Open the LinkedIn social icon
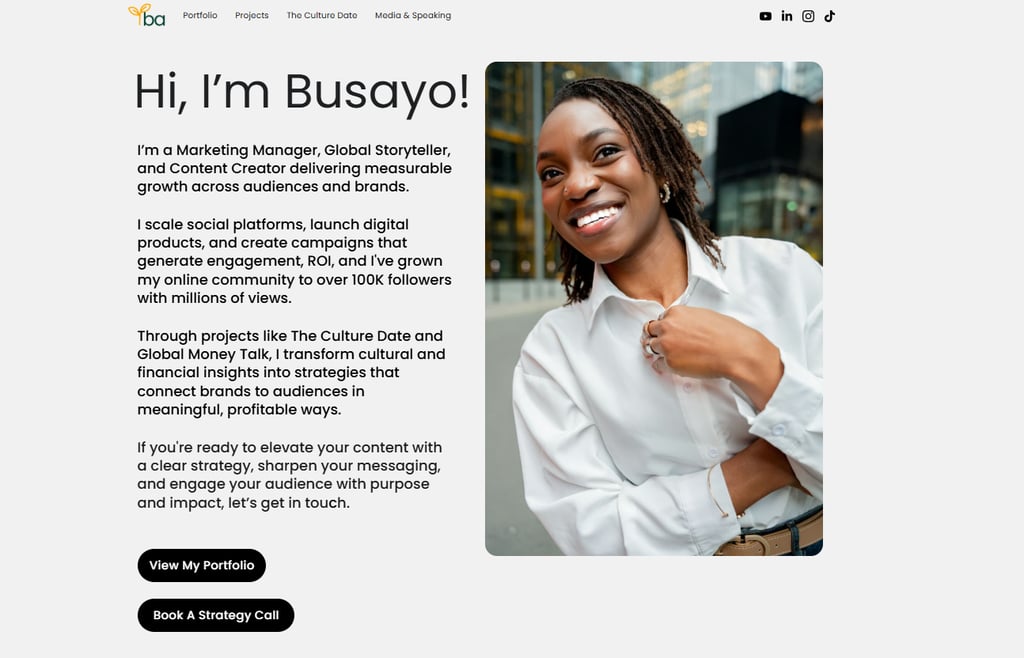The width and height of the screenshot is (1024, 658). click(x=787, y=16)
